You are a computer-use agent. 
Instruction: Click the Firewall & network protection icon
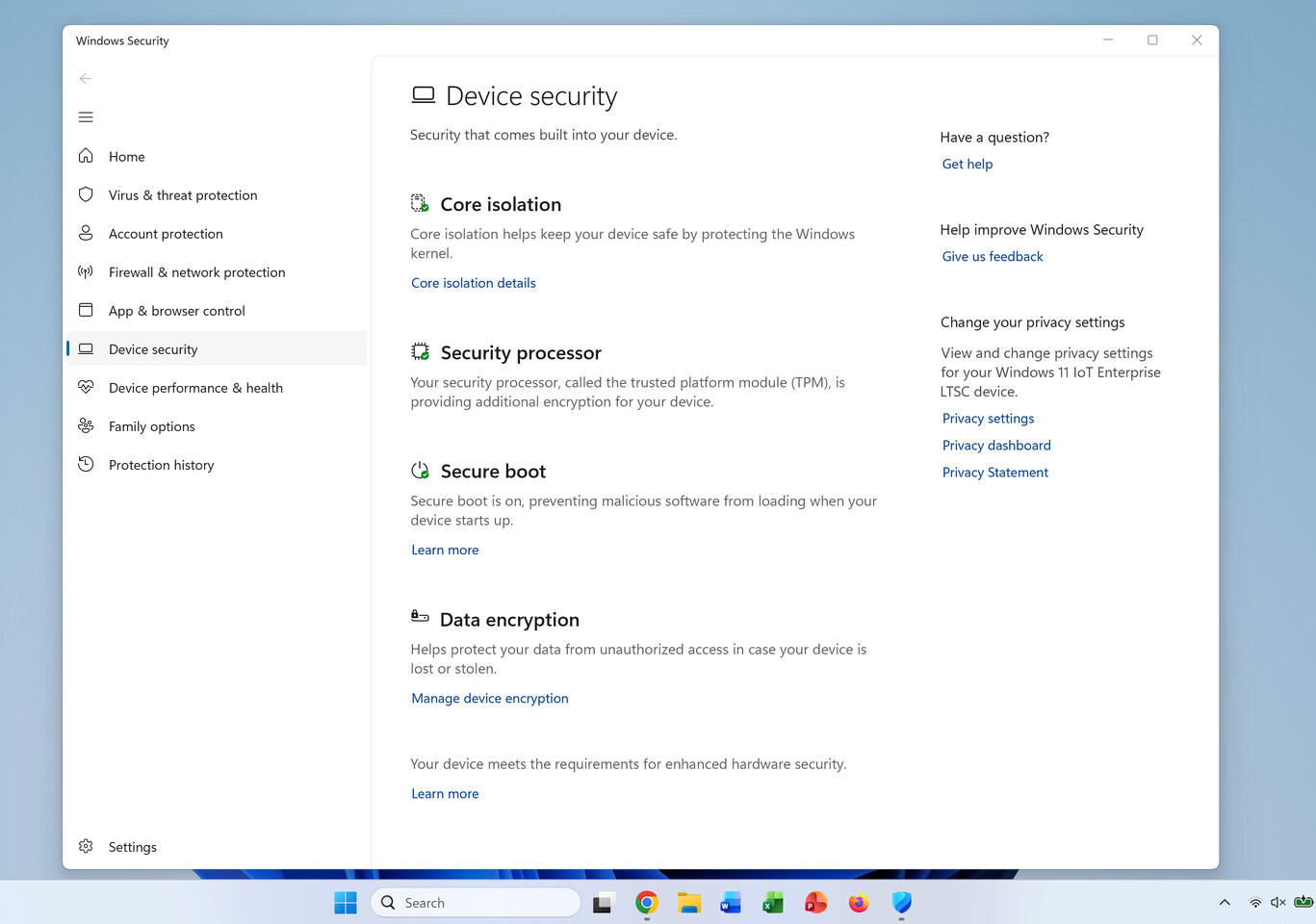click(x=86, y=271)
